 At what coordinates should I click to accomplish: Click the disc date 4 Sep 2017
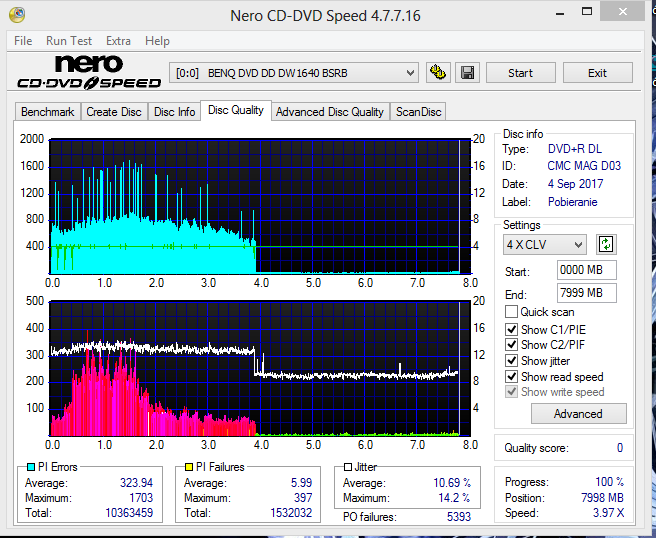coord(576,184)
